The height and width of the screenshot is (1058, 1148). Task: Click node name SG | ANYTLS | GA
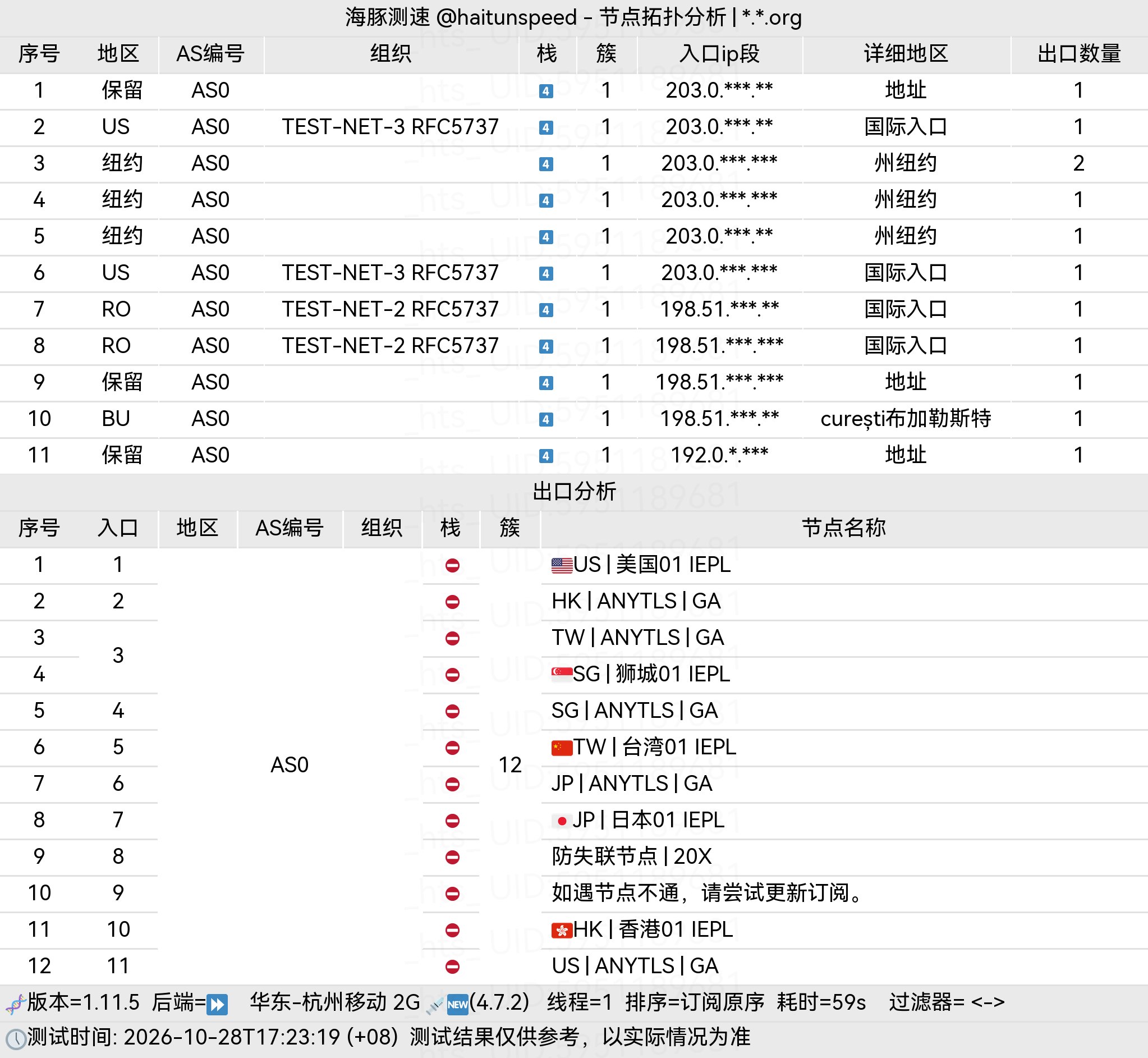point(634,711)
